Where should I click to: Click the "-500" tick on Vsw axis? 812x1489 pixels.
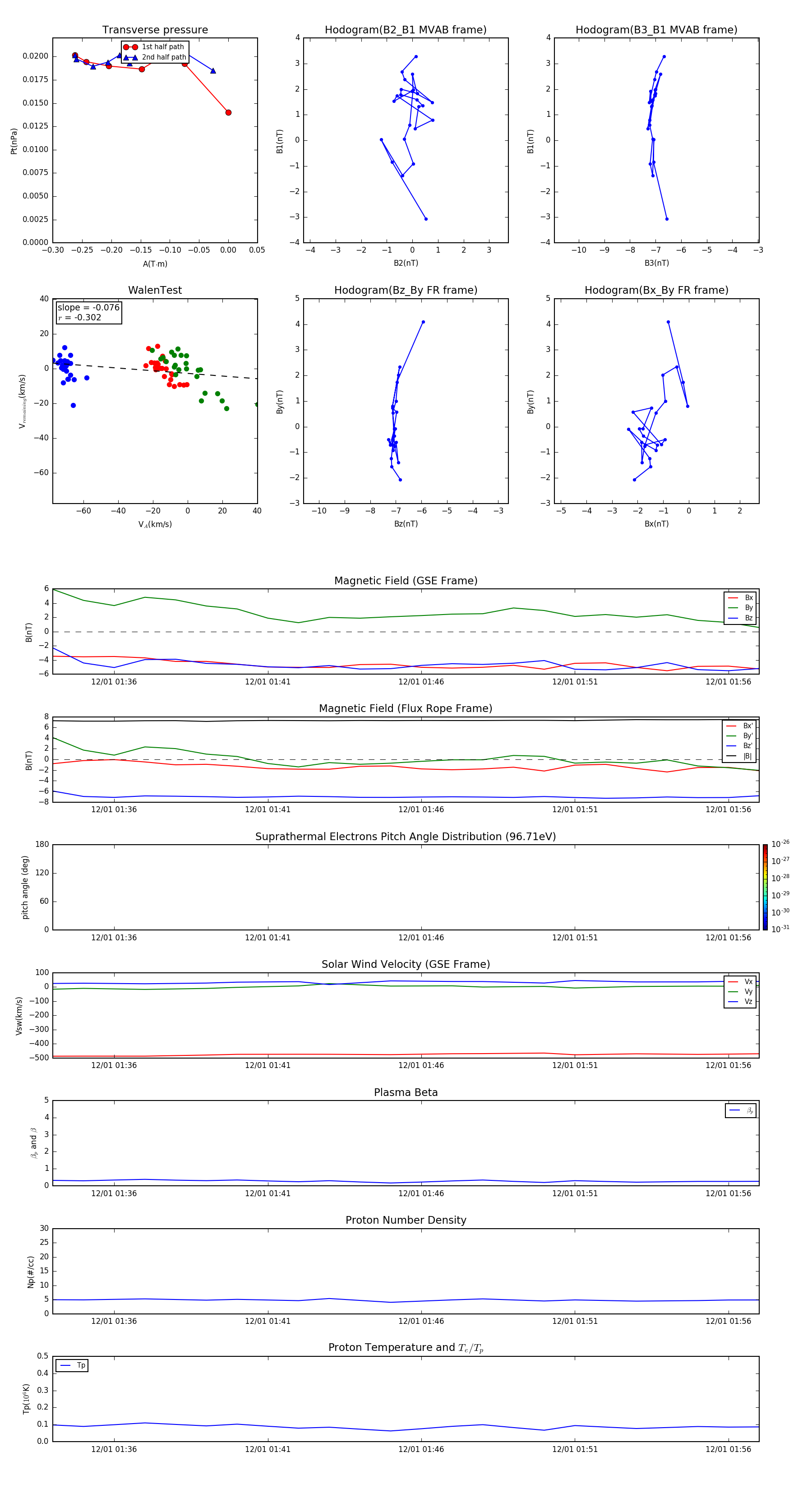click(40, 1059)
